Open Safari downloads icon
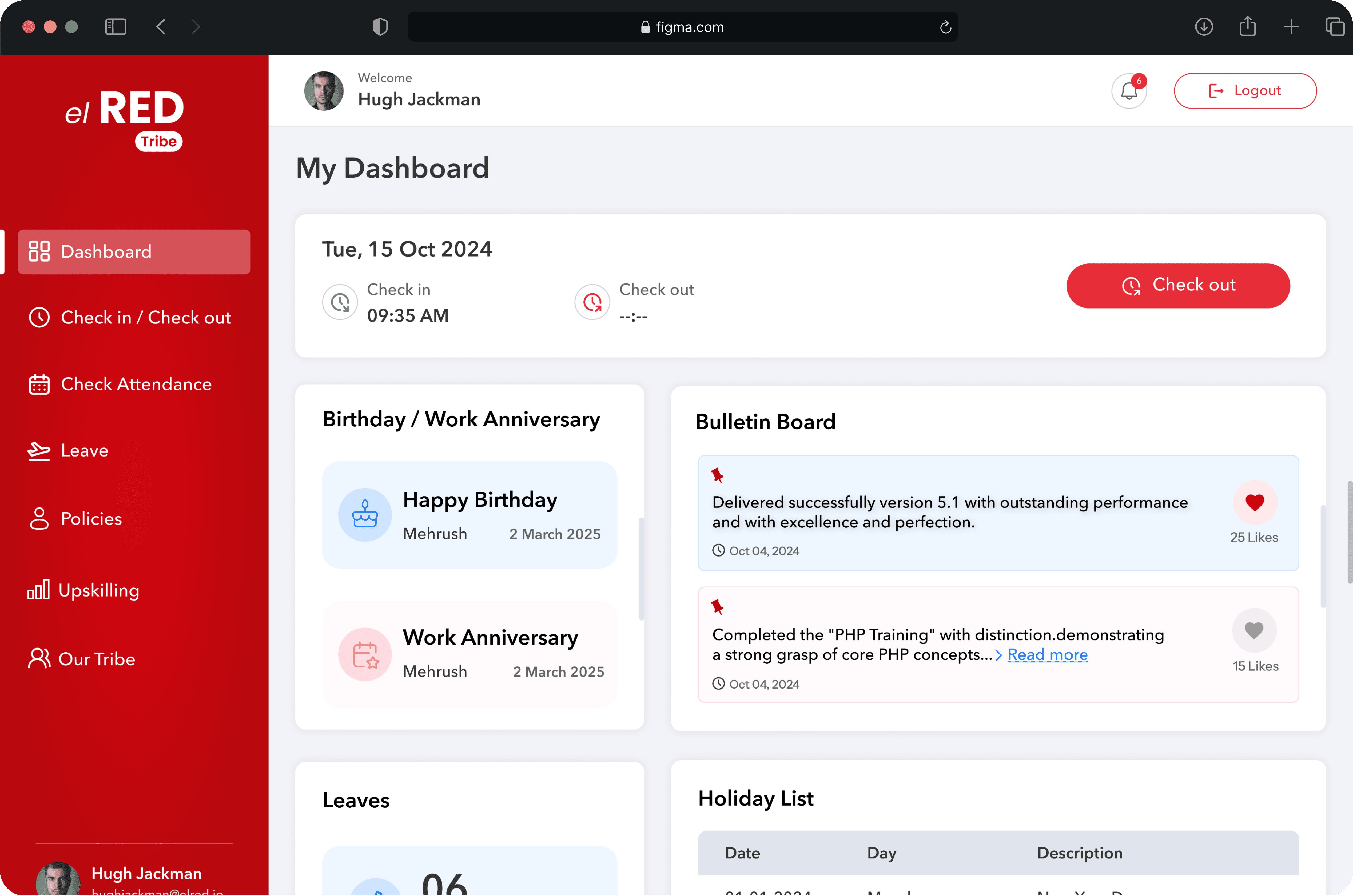Viewport: 1353px width, 896px height. coord(1204,27)
